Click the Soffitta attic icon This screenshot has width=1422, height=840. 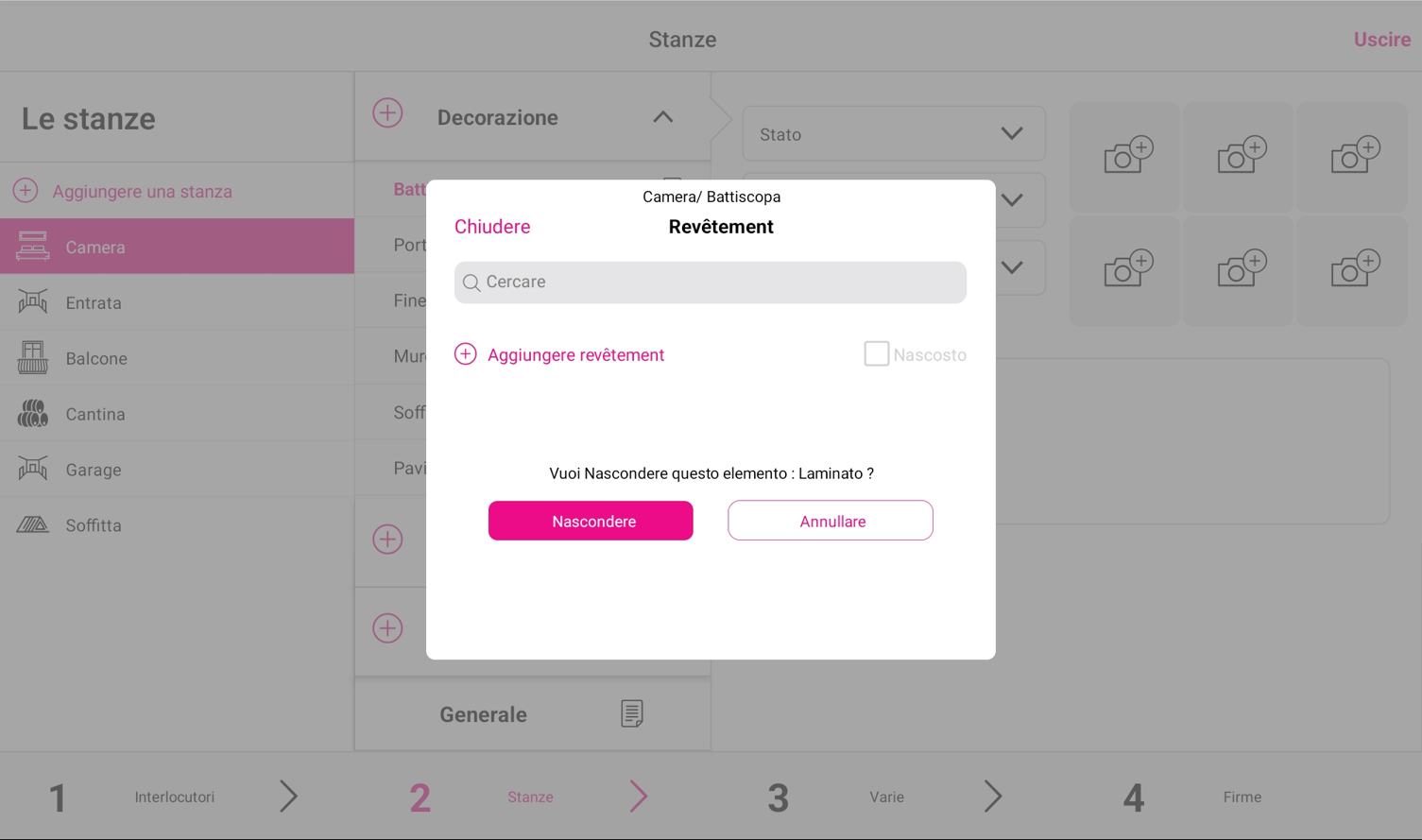pos(32,524)
